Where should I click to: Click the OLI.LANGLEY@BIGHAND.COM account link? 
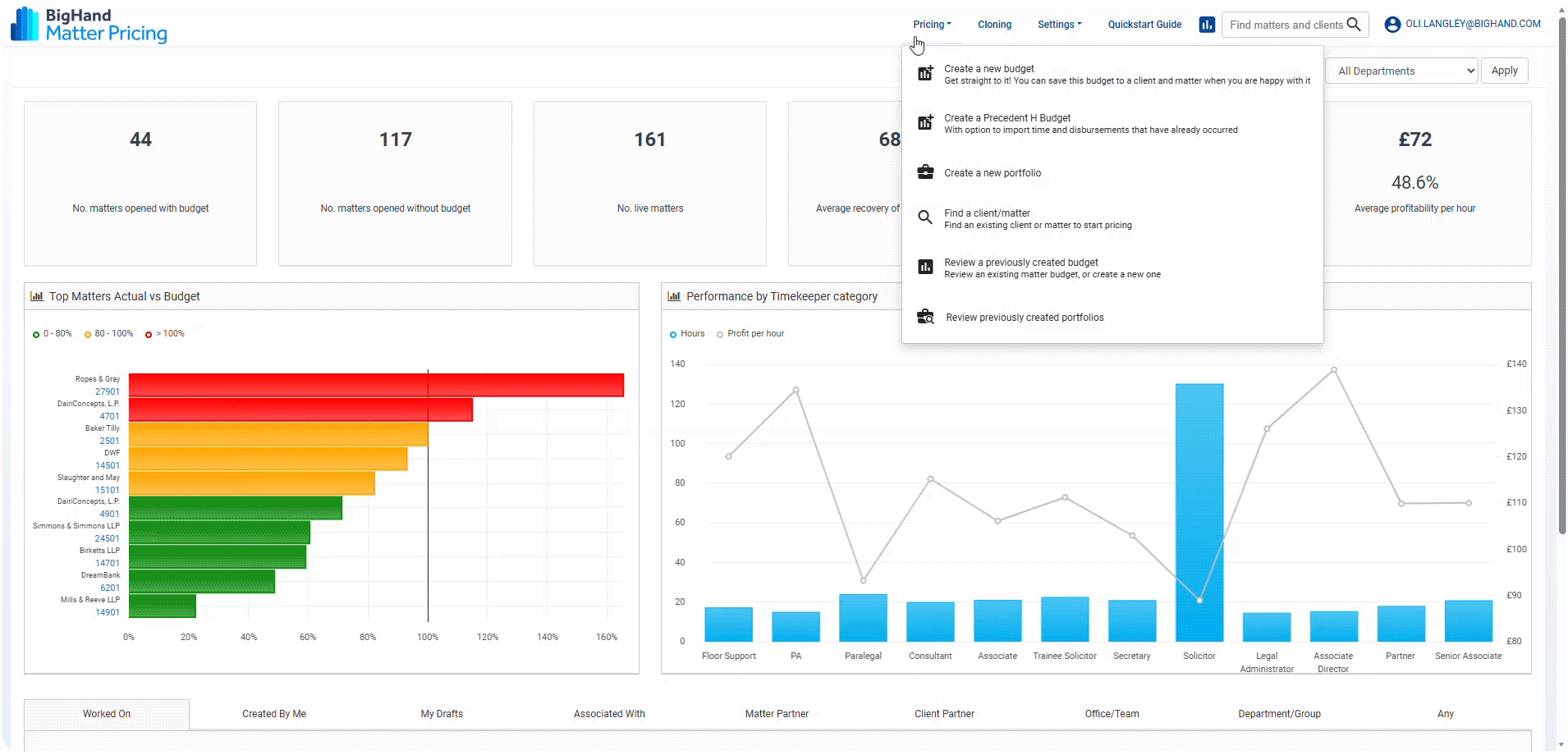click(1473, 24)
